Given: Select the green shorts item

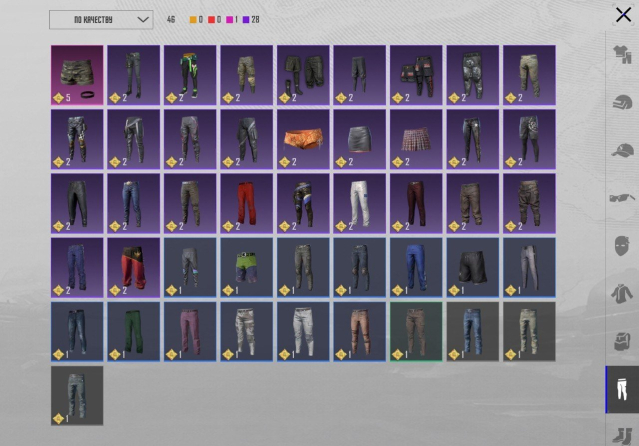Looking at the screenshot, I should [x=247, y=267].
